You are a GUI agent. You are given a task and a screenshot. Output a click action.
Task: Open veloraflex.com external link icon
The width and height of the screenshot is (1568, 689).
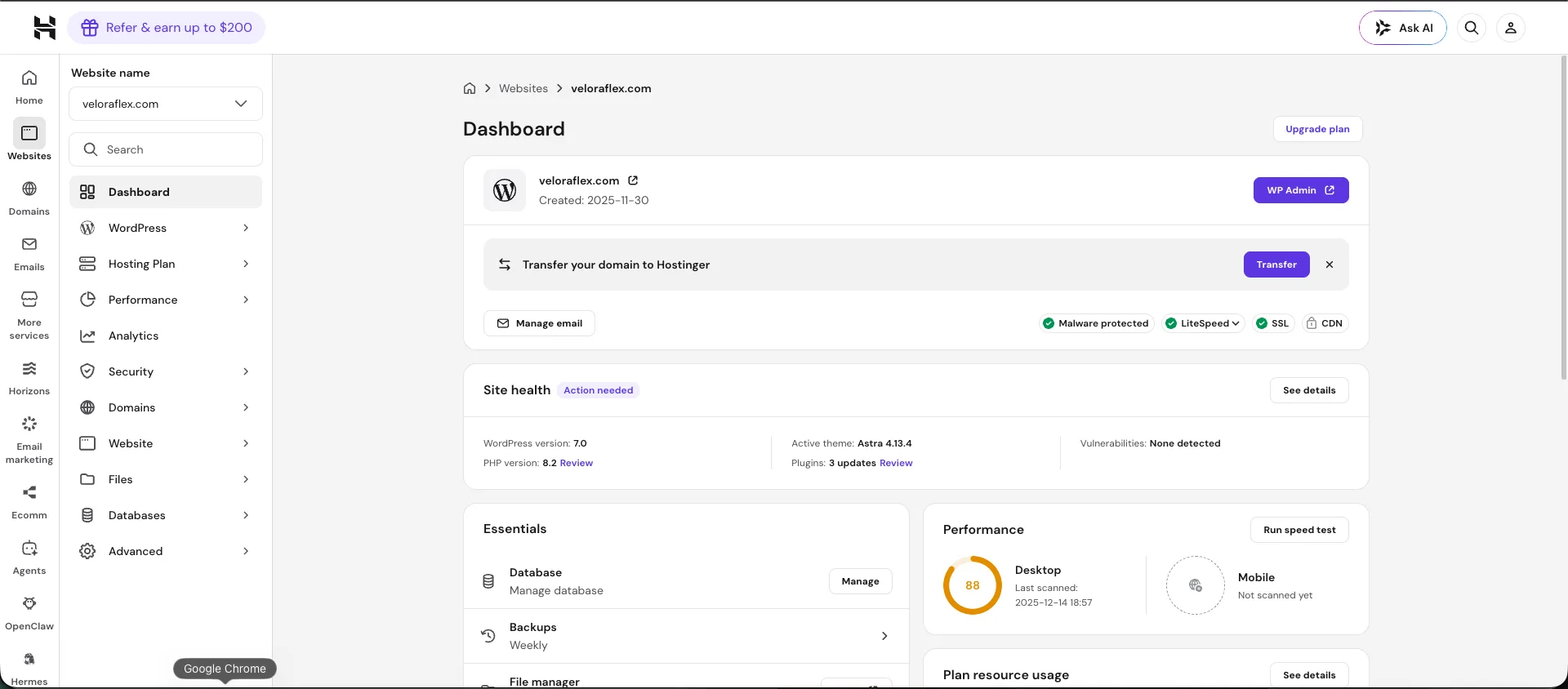[x=633, y=180]
